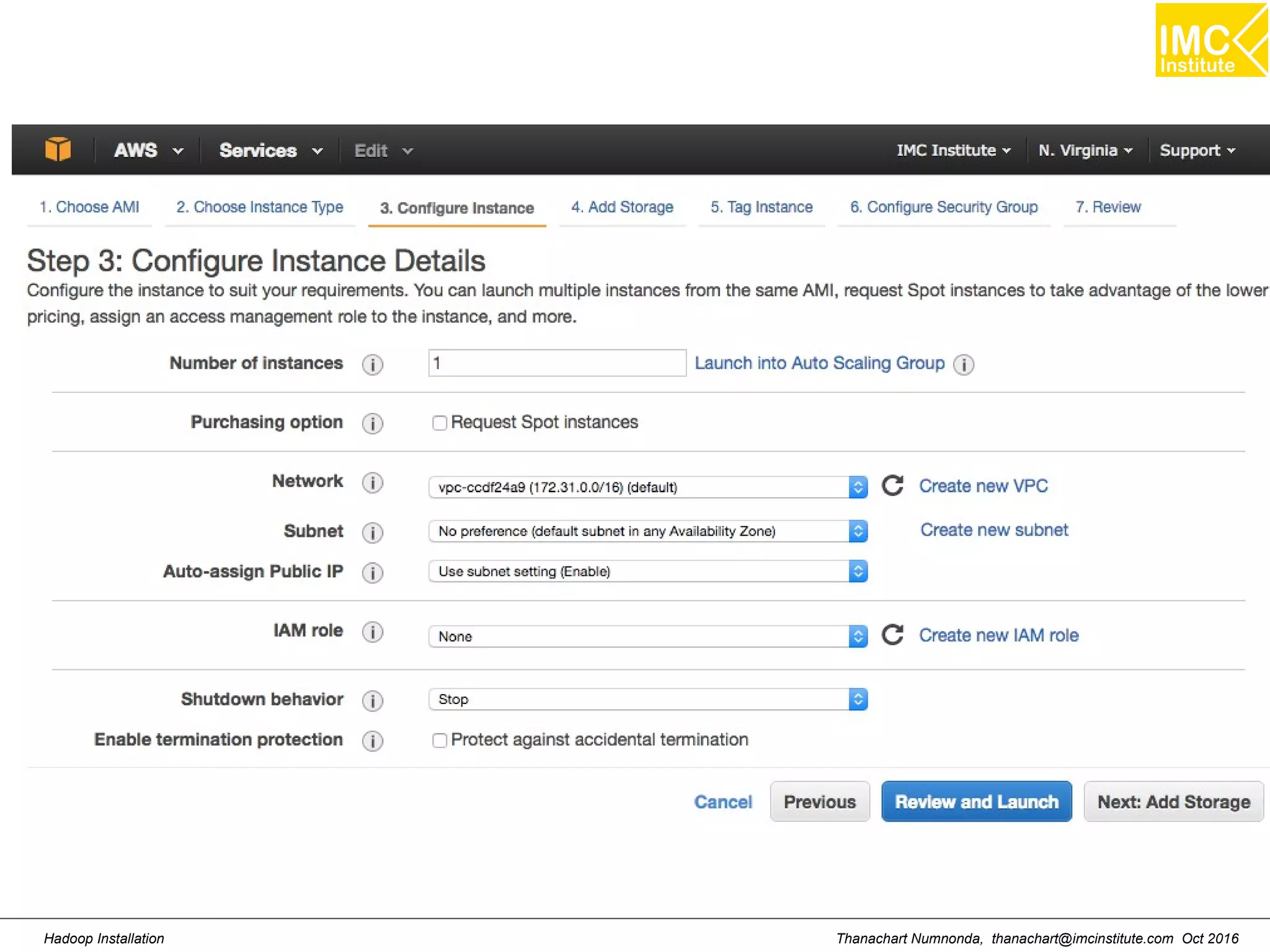Click the Cancel link

pos(723,802)
